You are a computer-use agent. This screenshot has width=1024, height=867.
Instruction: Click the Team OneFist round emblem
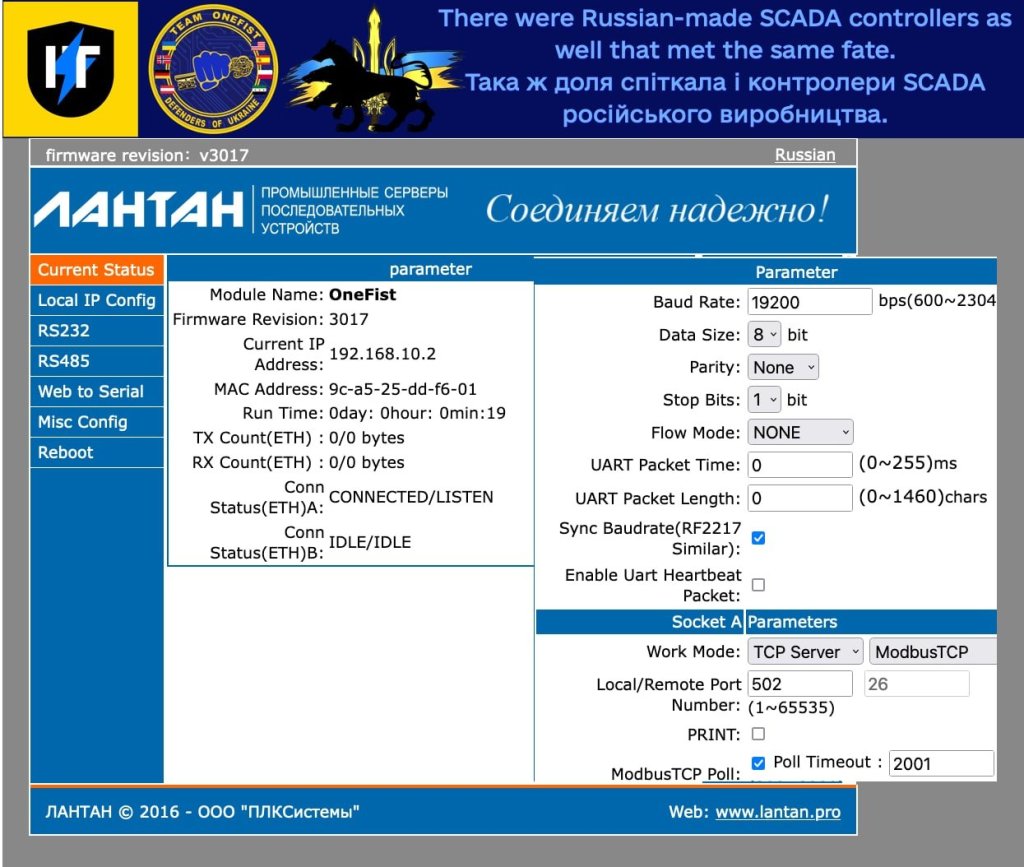[x=211, y=69]
